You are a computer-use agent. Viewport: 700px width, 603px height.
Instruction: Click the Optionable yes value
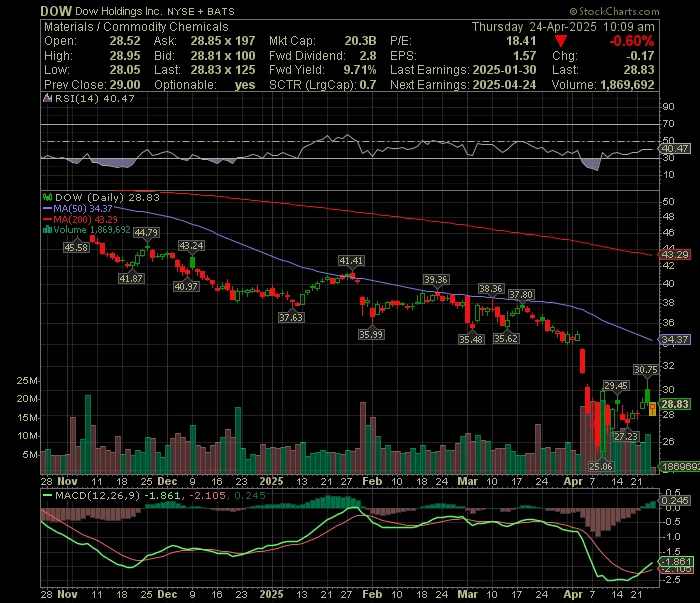click(245, 85)
